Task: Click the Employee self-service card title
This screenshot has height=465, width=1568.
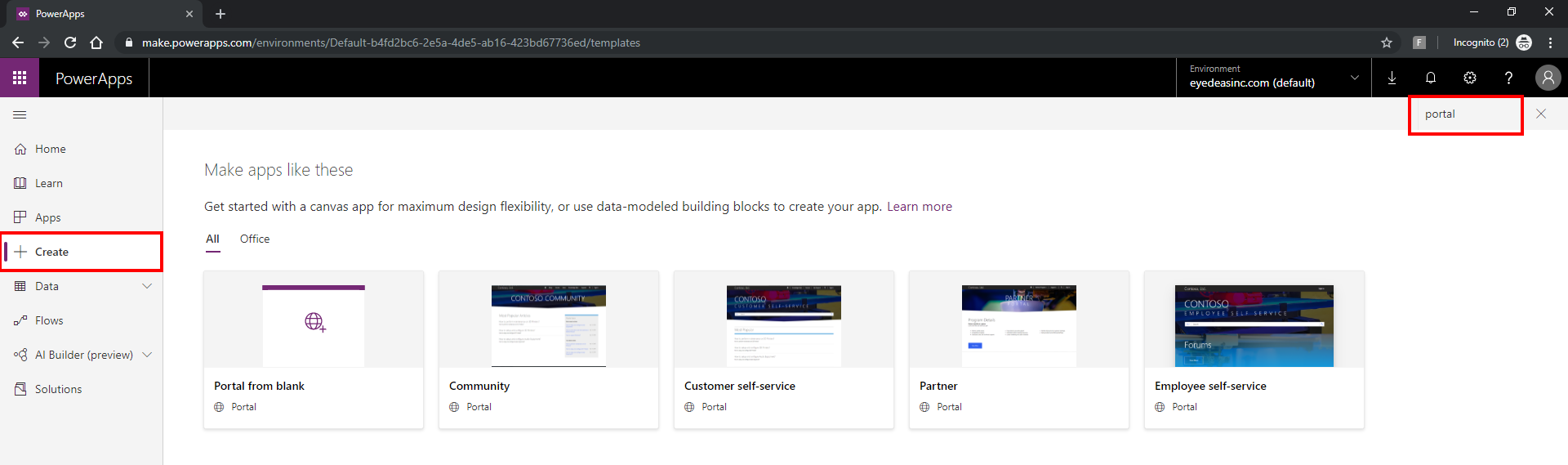Action: tap(1210, 386)
